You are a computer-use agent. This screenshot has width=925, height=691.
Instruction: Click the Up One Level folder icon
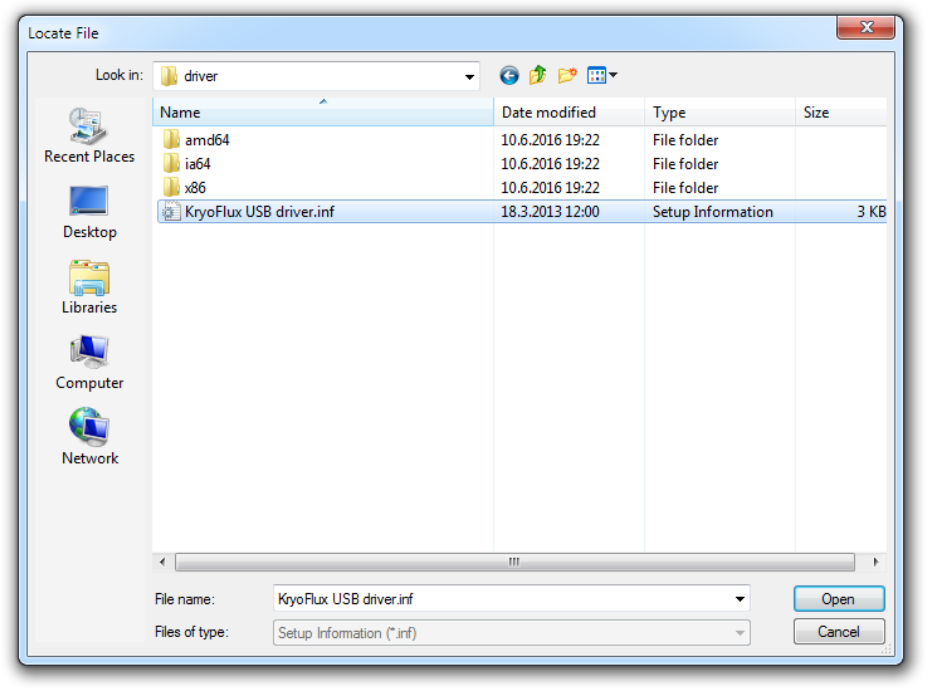pyautogui.click(x=537, y=76)
